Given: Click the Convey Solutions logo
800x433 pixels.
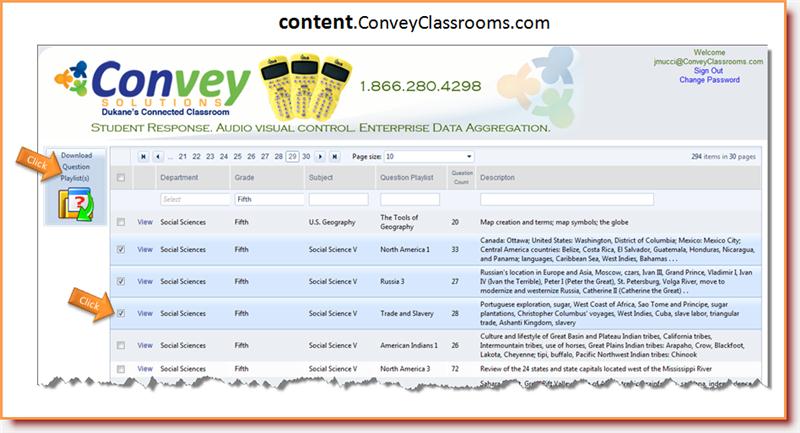Looking at the screenshot, I should [153, 88].
